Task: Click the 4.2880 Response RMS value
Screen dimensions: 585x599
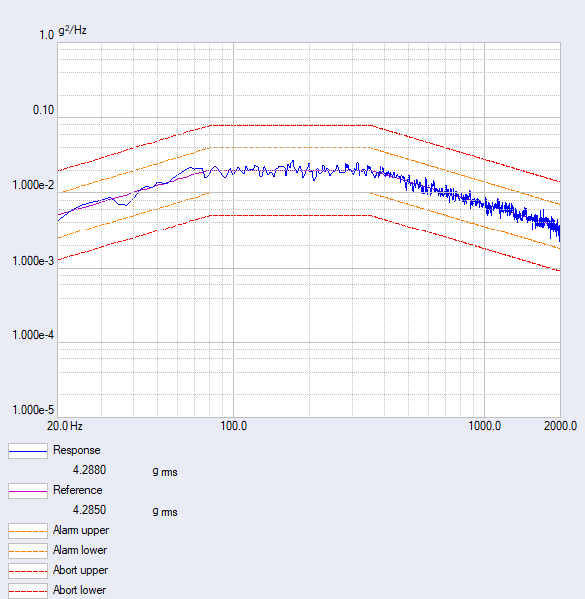Action: point(89,470)
